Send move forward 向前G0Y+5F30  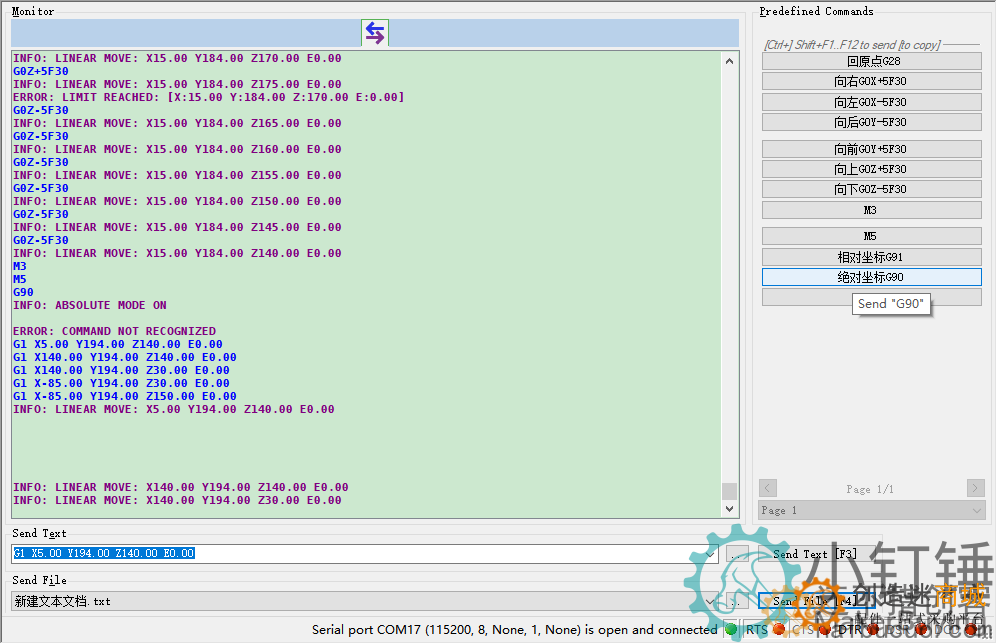pyautogui.click(x=872, y=149)
